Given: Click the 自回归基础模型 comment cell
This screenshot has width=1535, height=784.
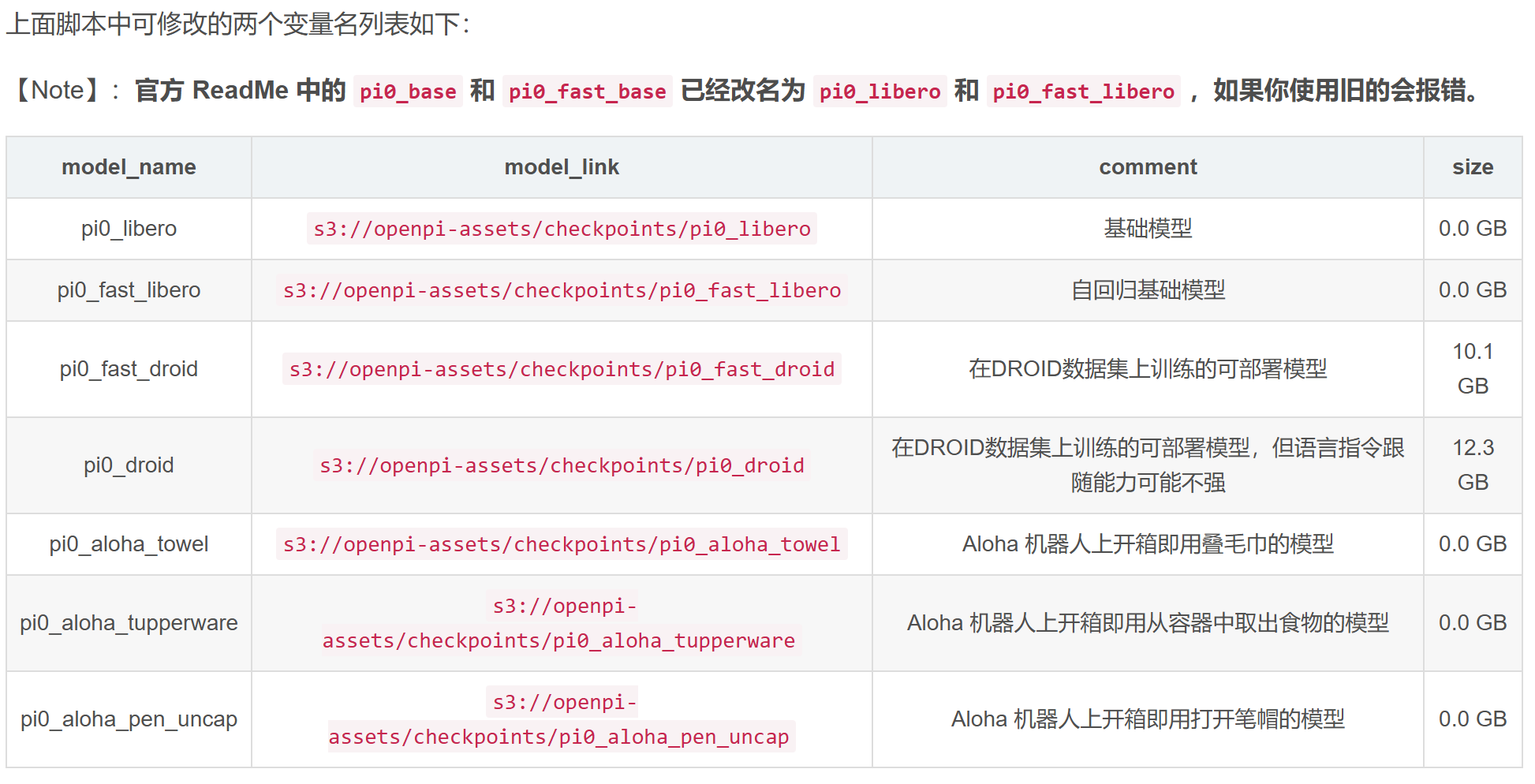Looking at the screenshot, I should pos(1148,290).
